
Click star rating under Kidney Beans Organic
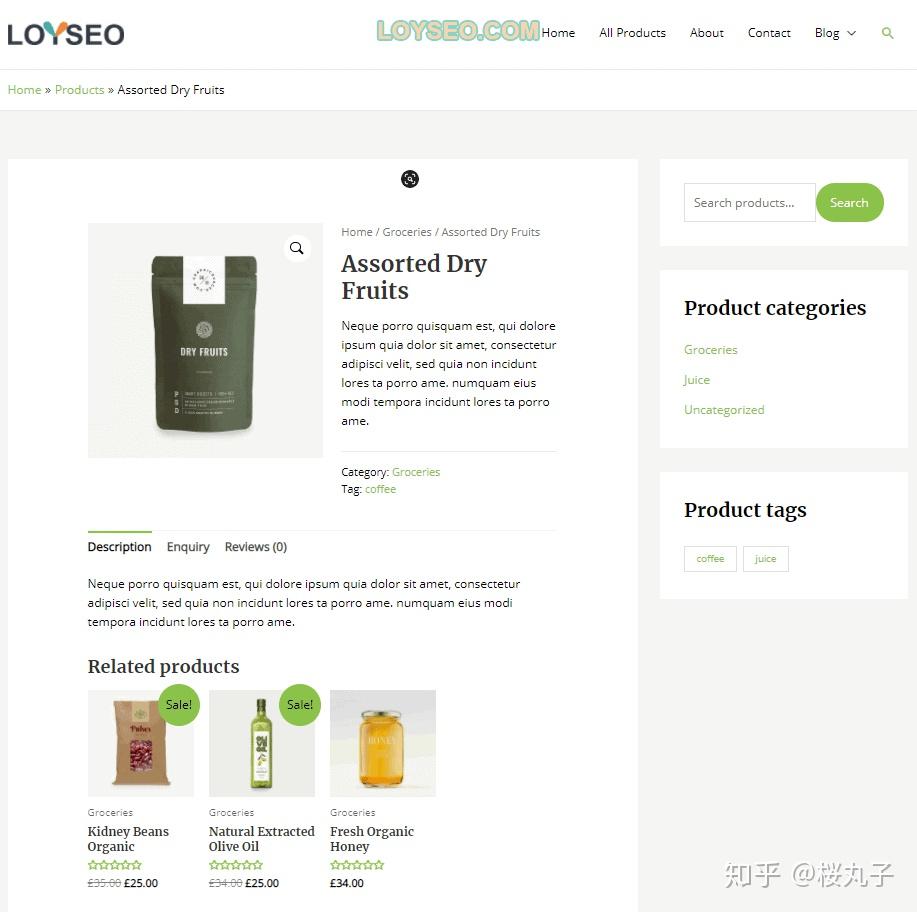click(x=115, y=865)
